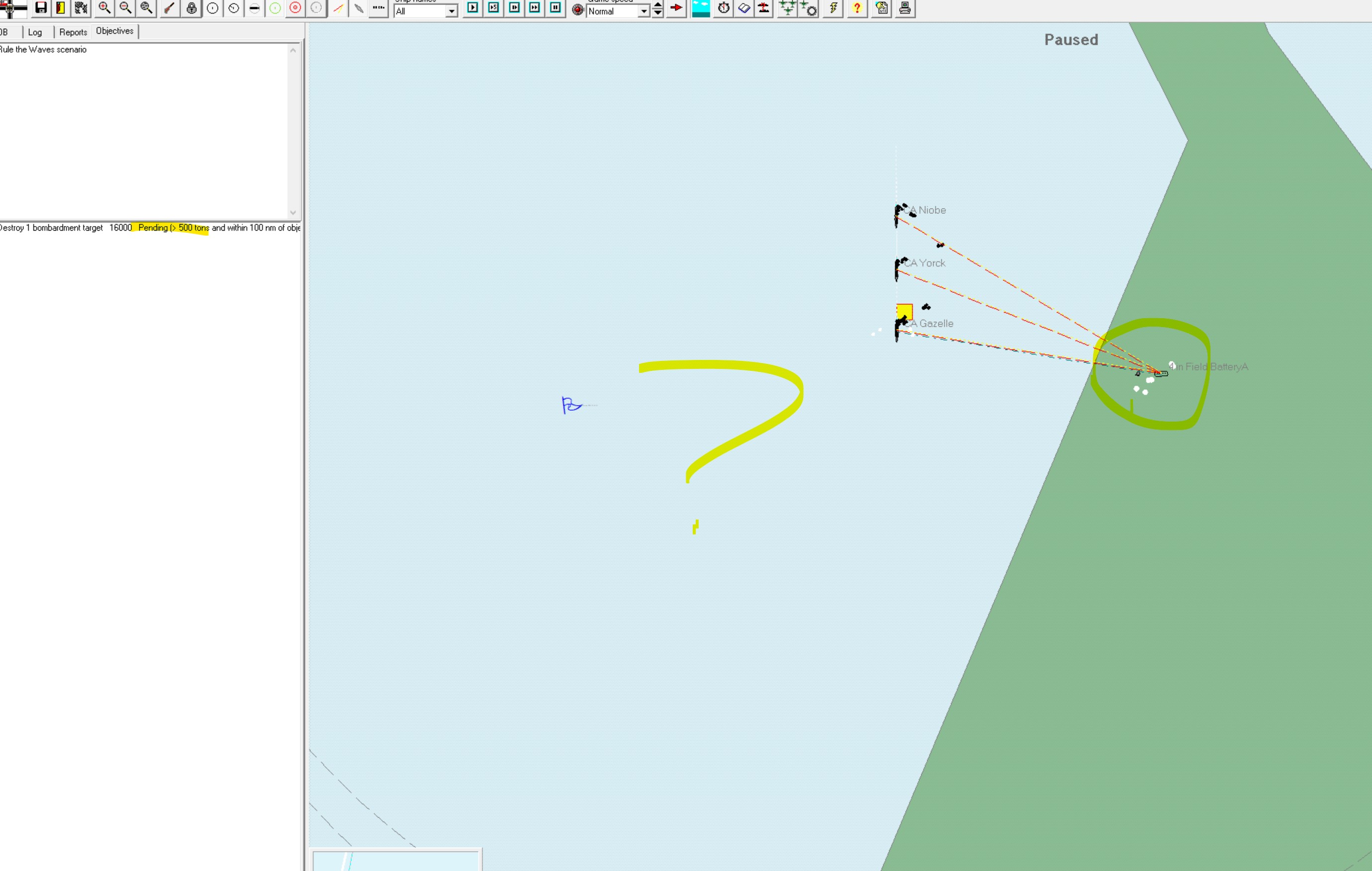Image resolution: width=1372 pixels, height=871 pixels.
Task: Click the play one step button
Action: coord(473,8)
